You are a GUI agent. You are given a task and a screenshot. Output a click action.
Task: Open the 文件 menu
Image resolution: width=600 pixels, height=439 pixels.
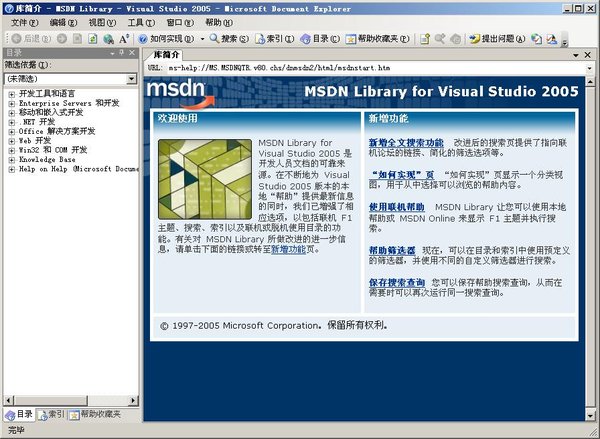click(x=24, y=23)
